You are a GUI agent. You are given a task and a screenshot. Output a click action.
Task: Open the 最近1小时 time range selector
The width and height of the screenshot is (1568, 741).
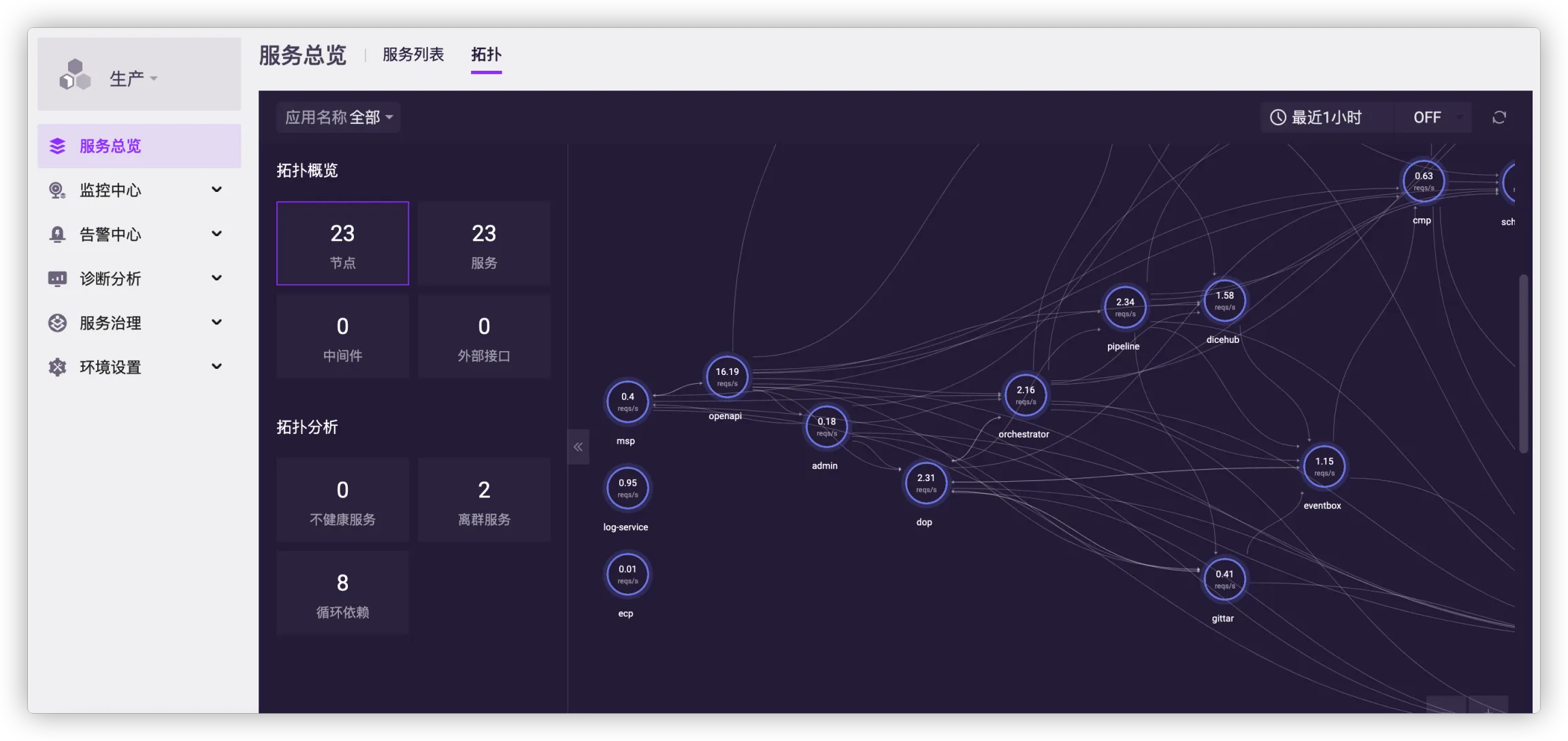1317,118
